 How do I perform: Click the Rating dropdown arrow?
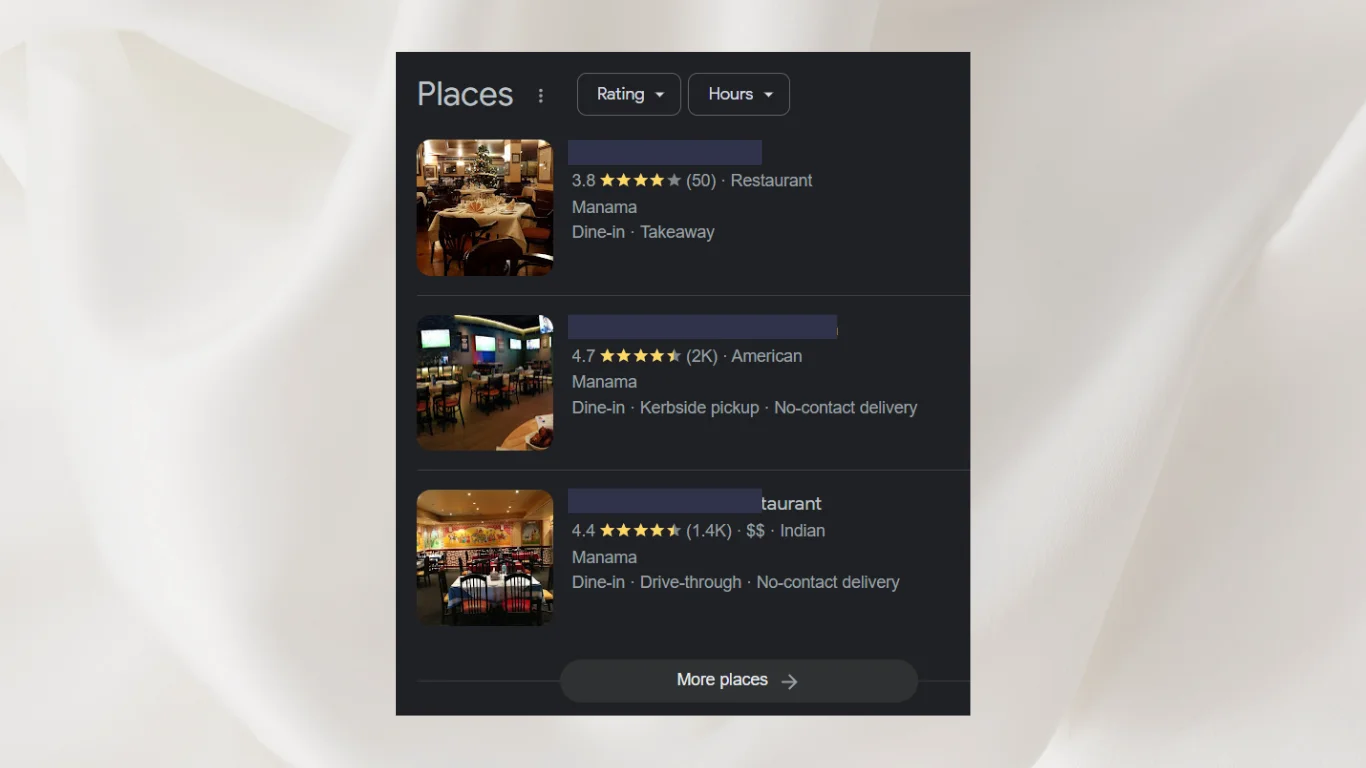pos(660,95)
